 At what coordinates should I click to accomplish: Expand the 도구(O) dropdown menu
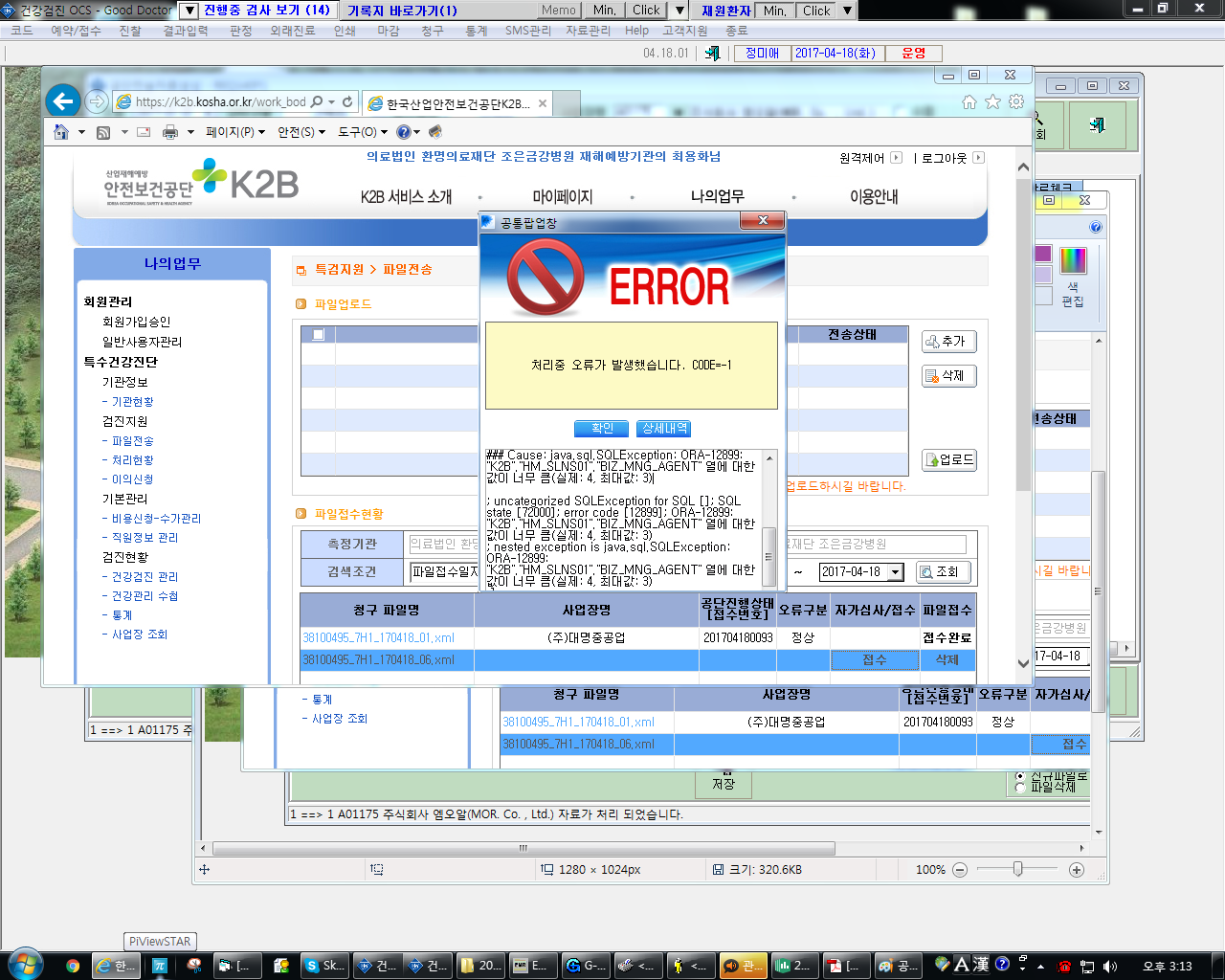363,132
